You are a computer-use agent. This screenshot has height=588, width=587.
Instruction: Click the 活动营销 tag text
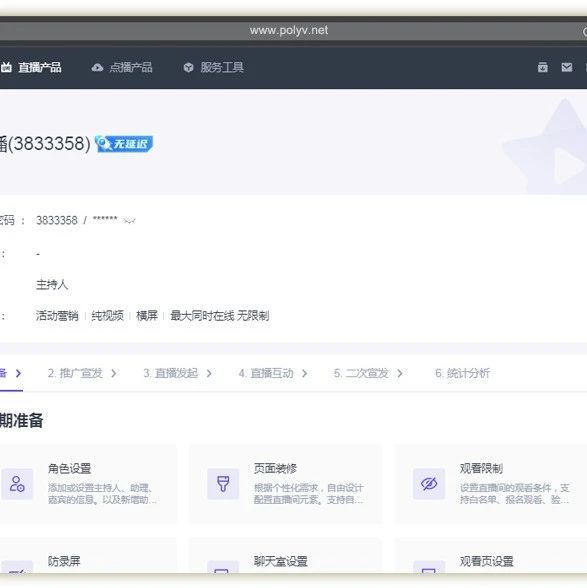57,316
